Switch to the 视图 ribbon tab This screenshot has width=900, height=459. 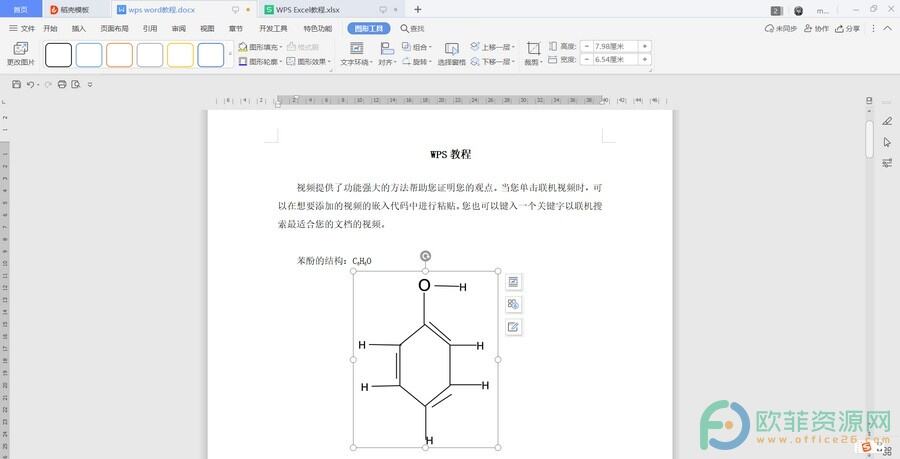[x=207, y=28]
